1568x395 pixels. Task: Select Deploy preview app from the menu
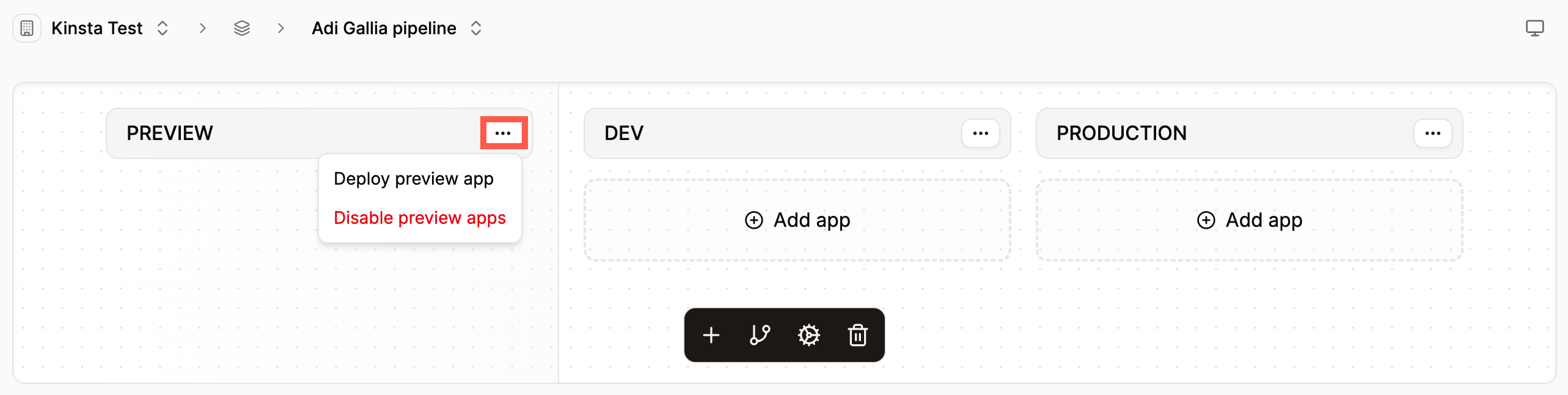click(413, 179)
